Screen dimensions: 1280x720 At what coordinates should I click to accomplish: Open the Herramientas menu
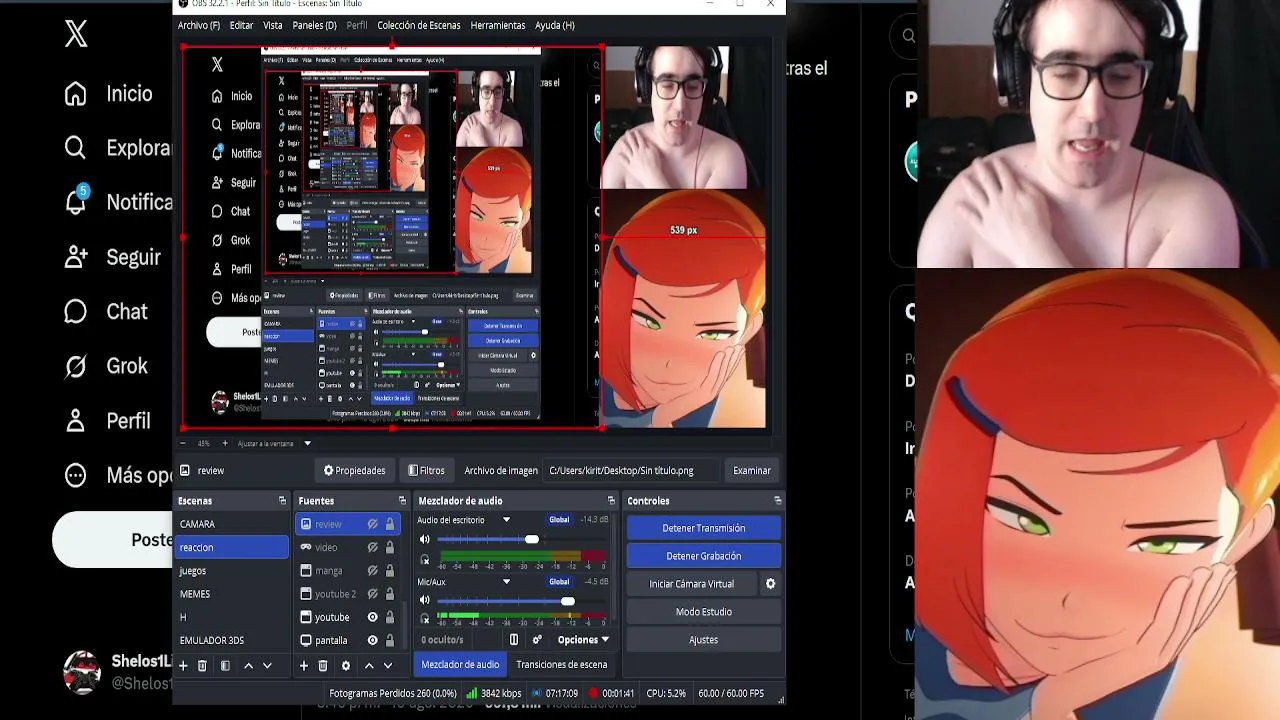click(x=498, y=25)
